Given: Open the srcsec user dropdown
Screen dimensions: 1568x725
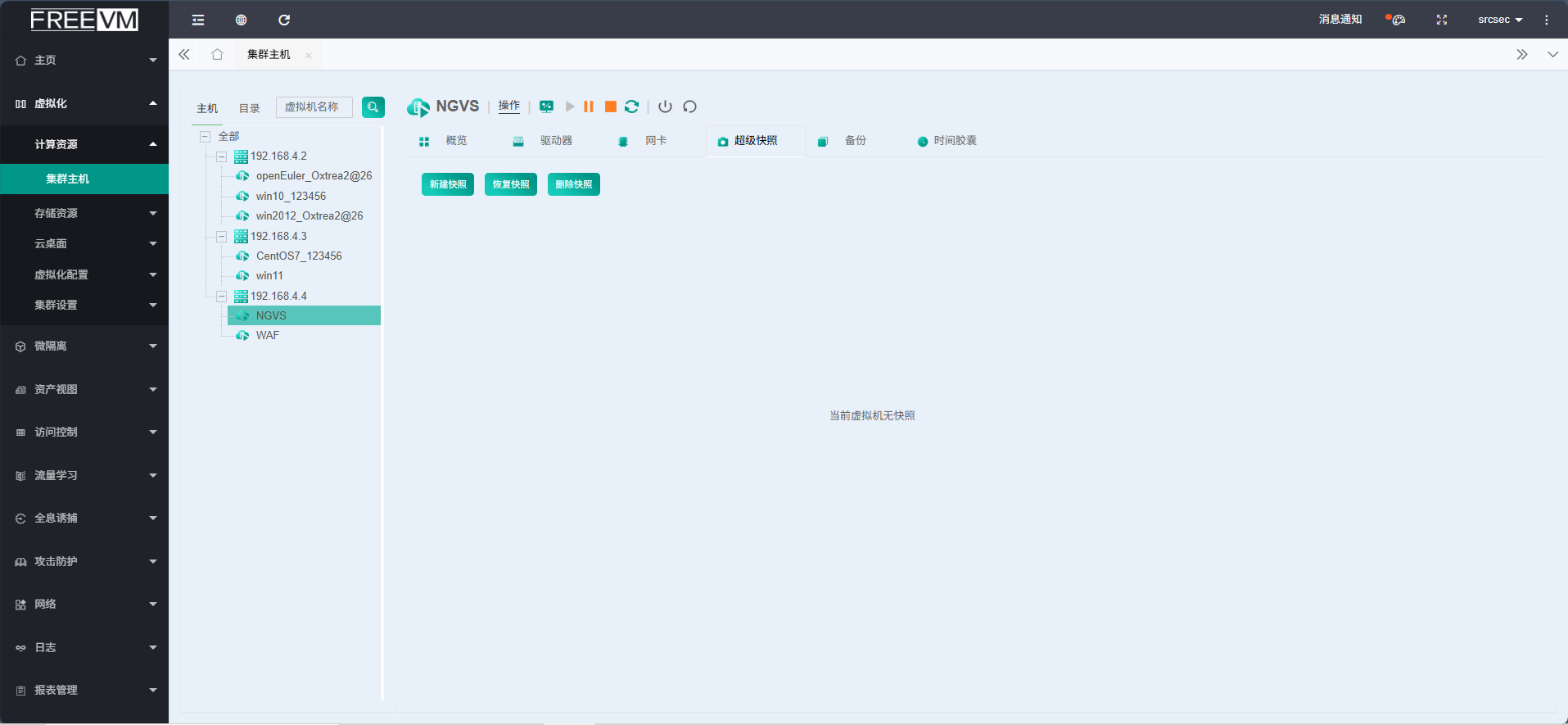Looking at the screenshot, I should [1499, 20].
